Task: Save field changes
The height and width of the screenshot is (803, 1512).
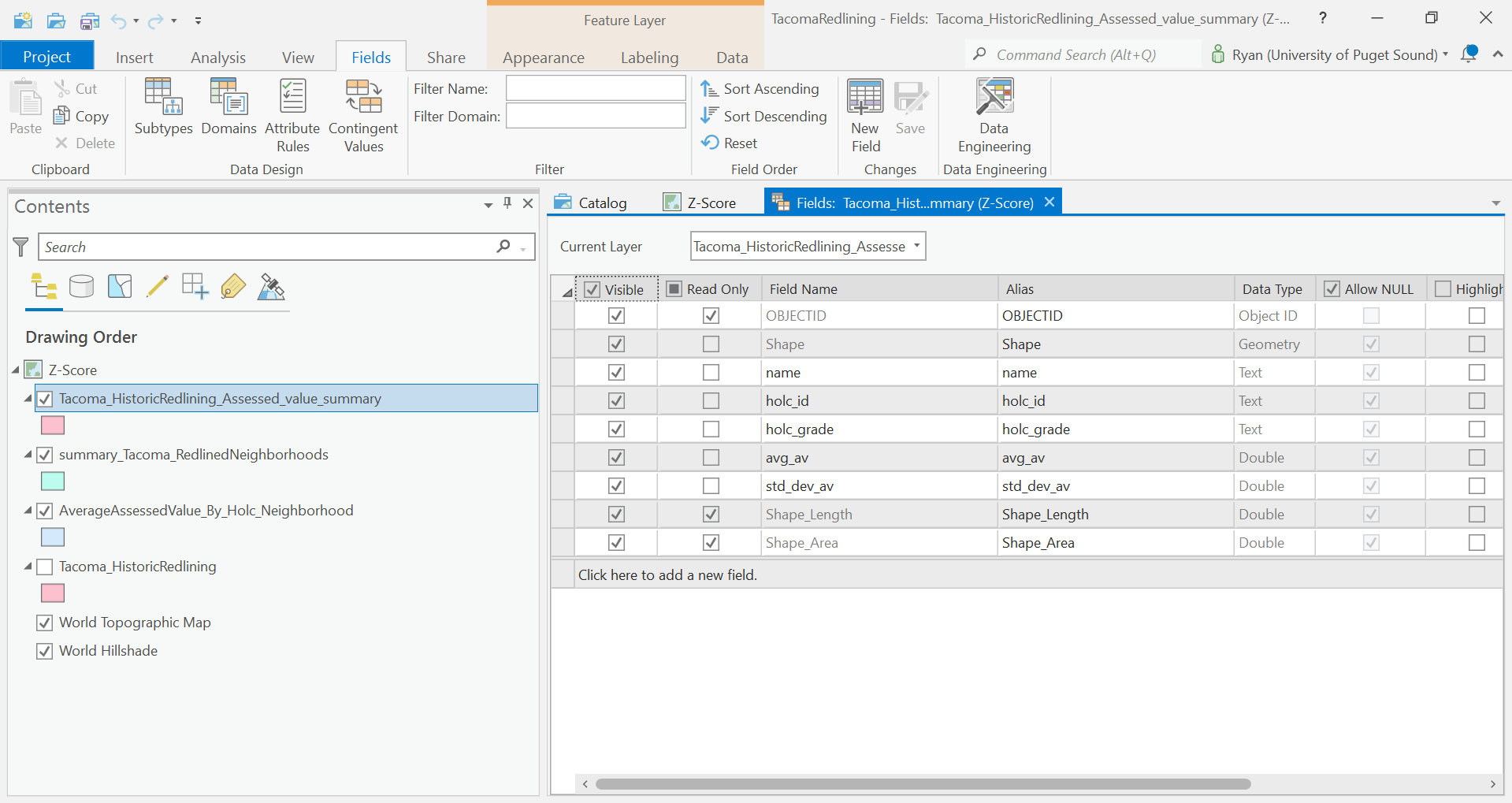Action: 910,108
